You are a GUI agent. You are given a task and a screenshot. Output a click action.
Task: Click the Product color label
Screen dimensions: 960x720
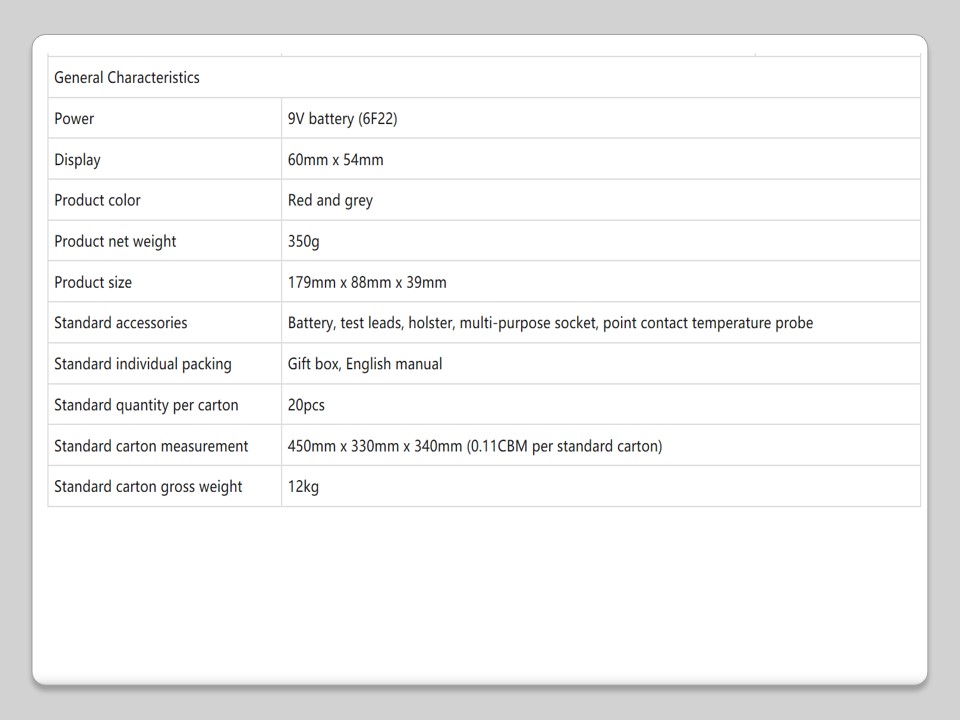pos(97,201)
